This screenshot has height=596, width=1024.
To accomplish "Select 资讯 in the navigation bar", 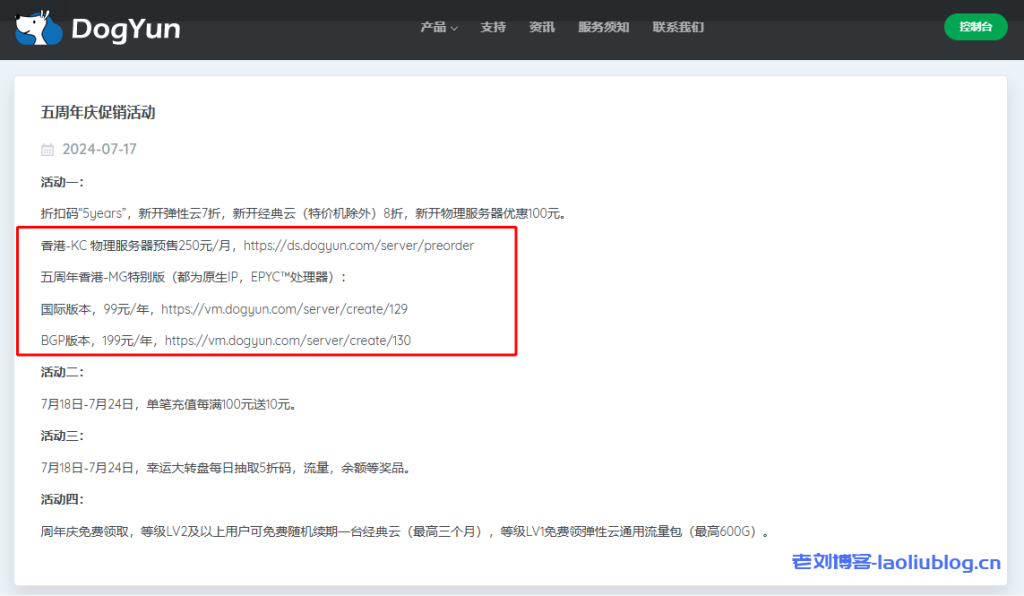I will (x=542, y=28).
